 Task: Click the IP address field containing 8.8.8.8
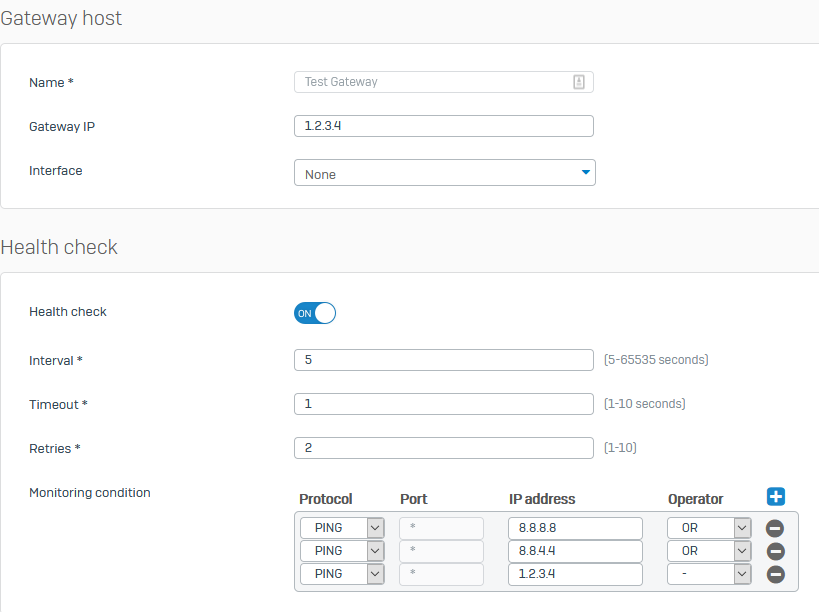pos(575,528)
